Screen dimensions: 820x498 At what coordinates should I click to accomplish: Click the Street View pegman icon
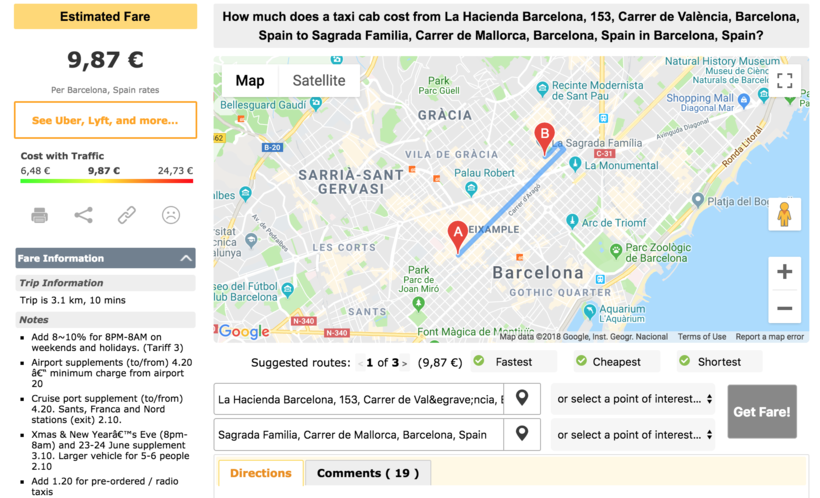coord(784,214)
